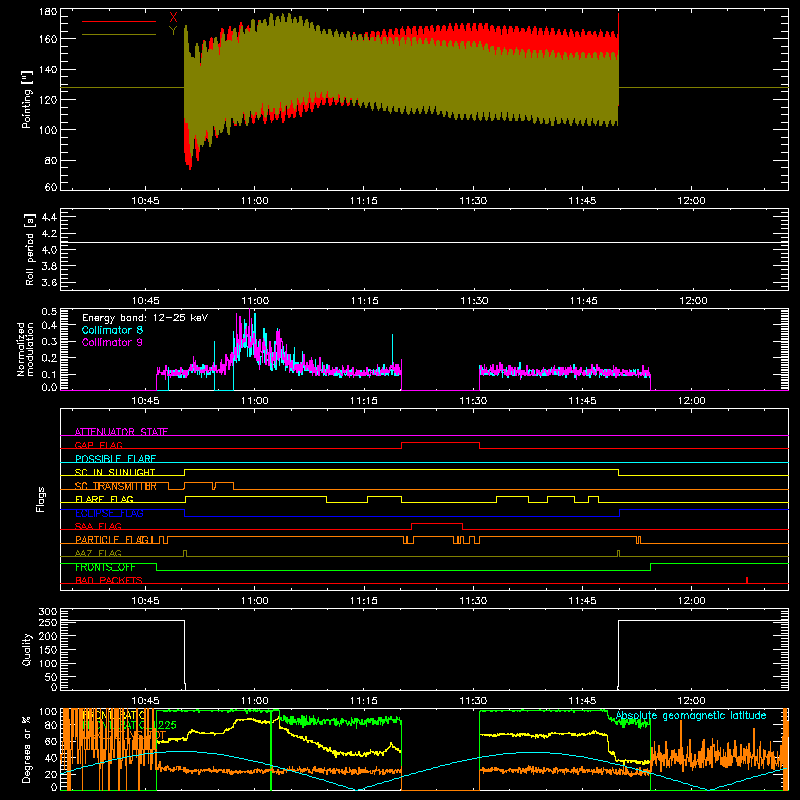The width and height of the screenshot is (800, 800).
Task: Click the Collimator 8 legend entry
Action: coord(112,330)
